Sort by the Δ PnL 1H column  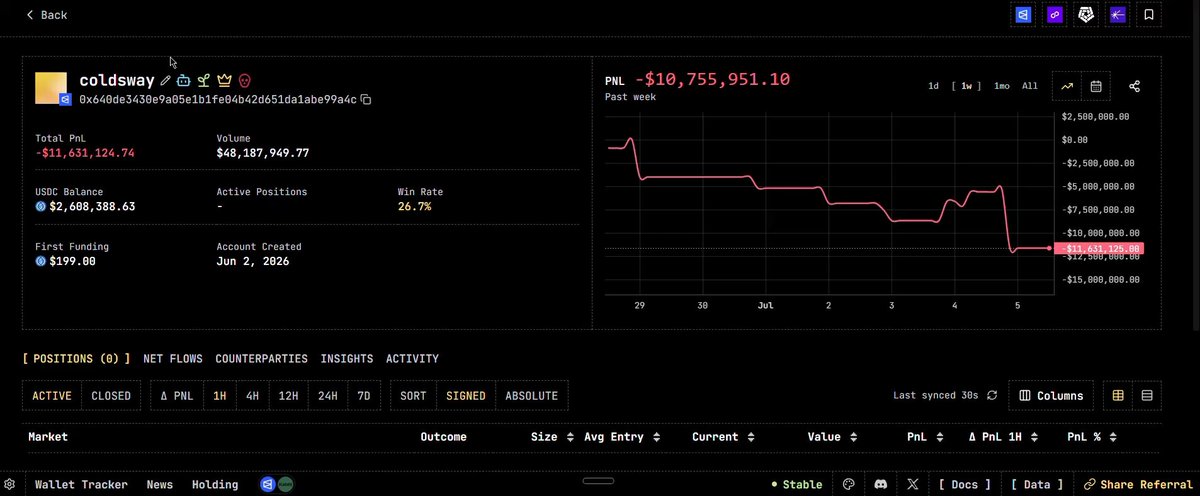1001,437
